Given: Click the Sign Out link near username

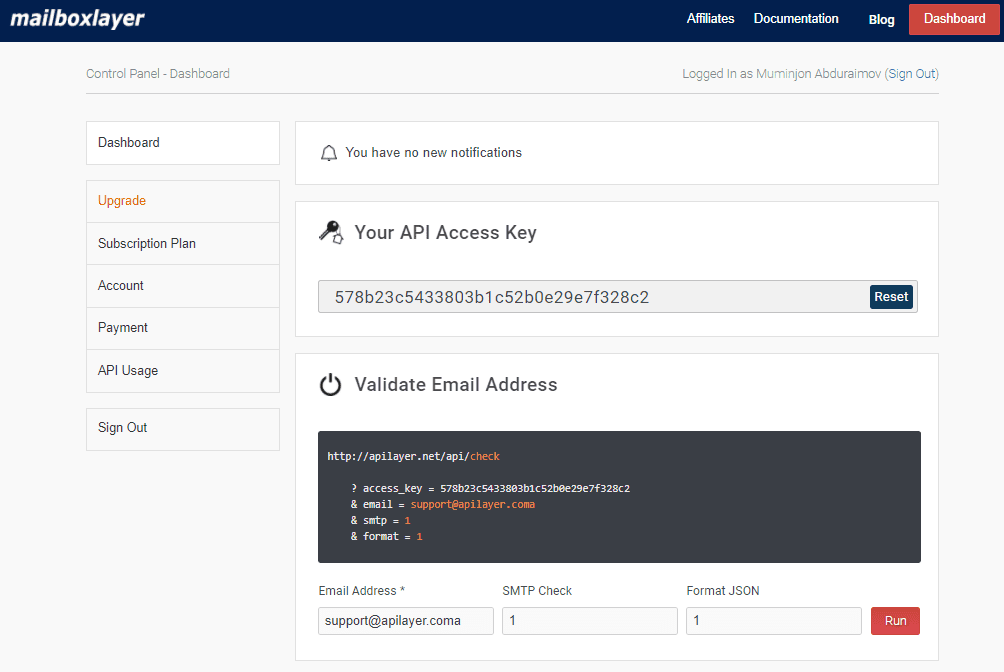Looking at the screenshot, I should (912, 74).
